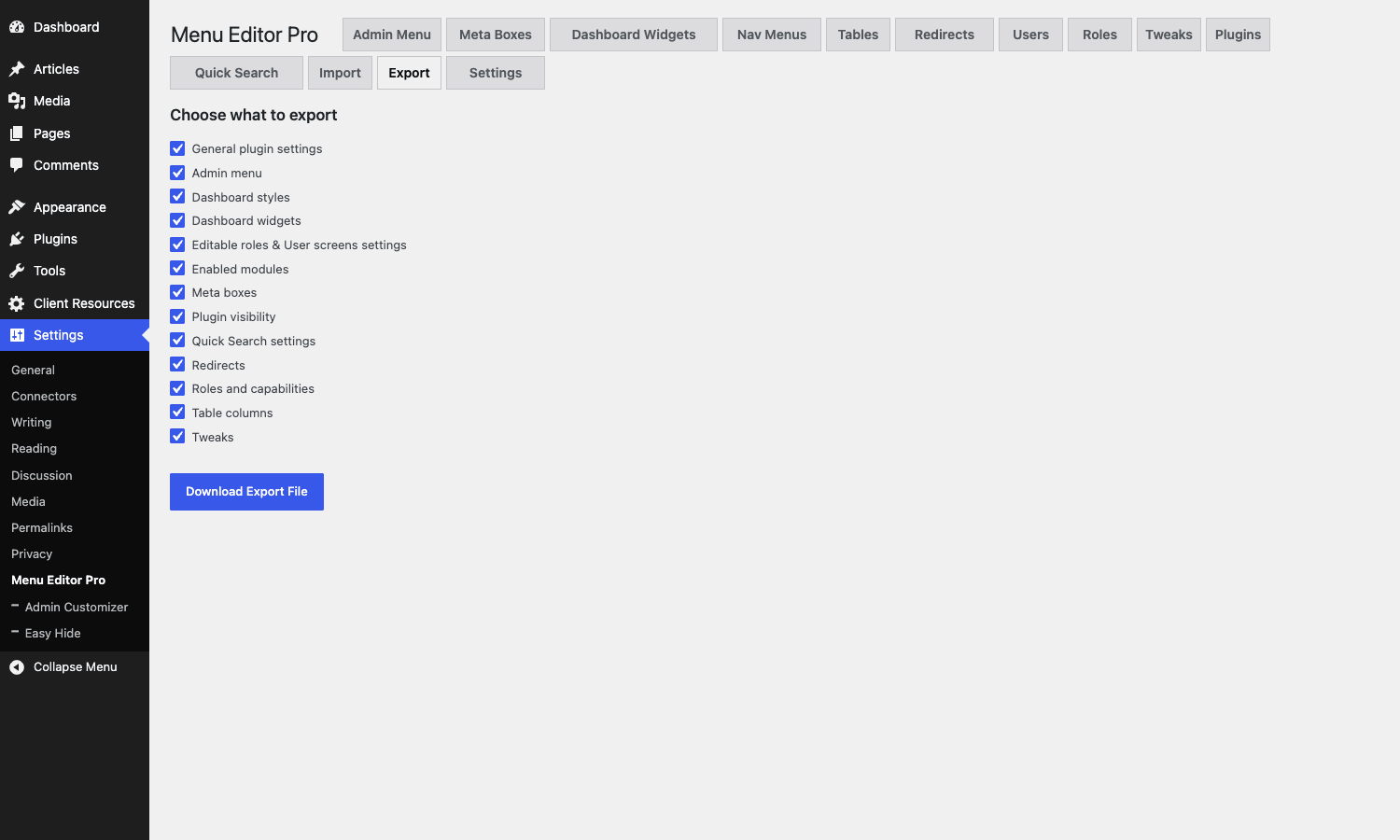1400x840 pixels.
Task: Open Permalinks settings submenu link
Action: pyautogui.click(x=42, y=527)
